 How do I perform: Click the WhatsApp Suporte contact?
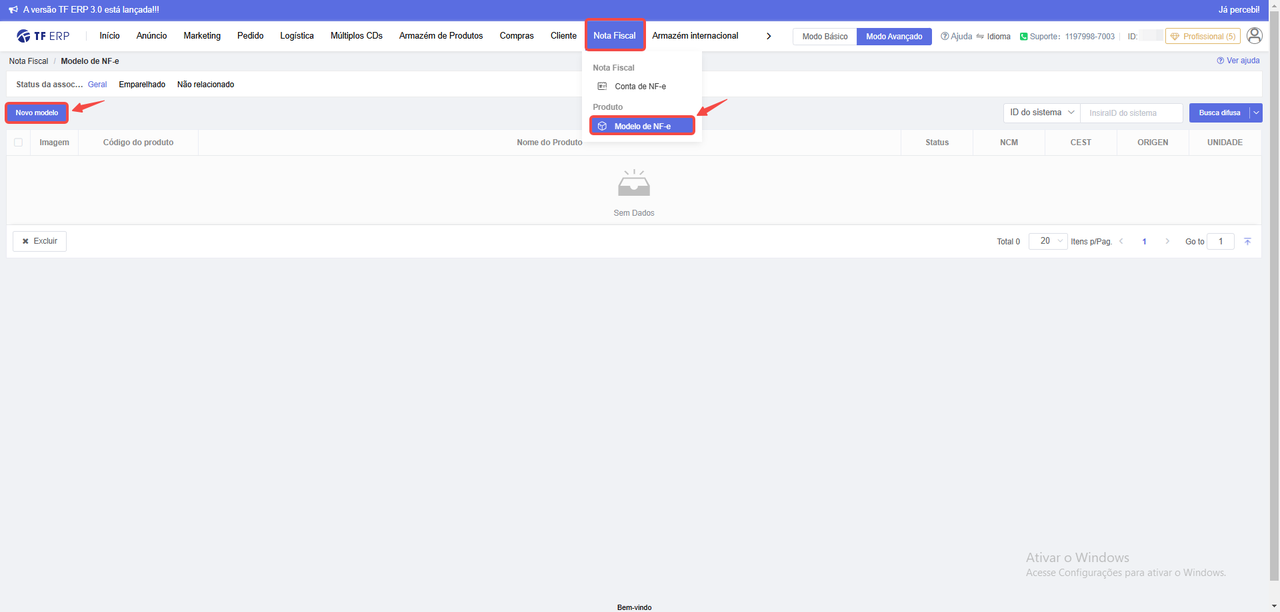point(1067,36)
